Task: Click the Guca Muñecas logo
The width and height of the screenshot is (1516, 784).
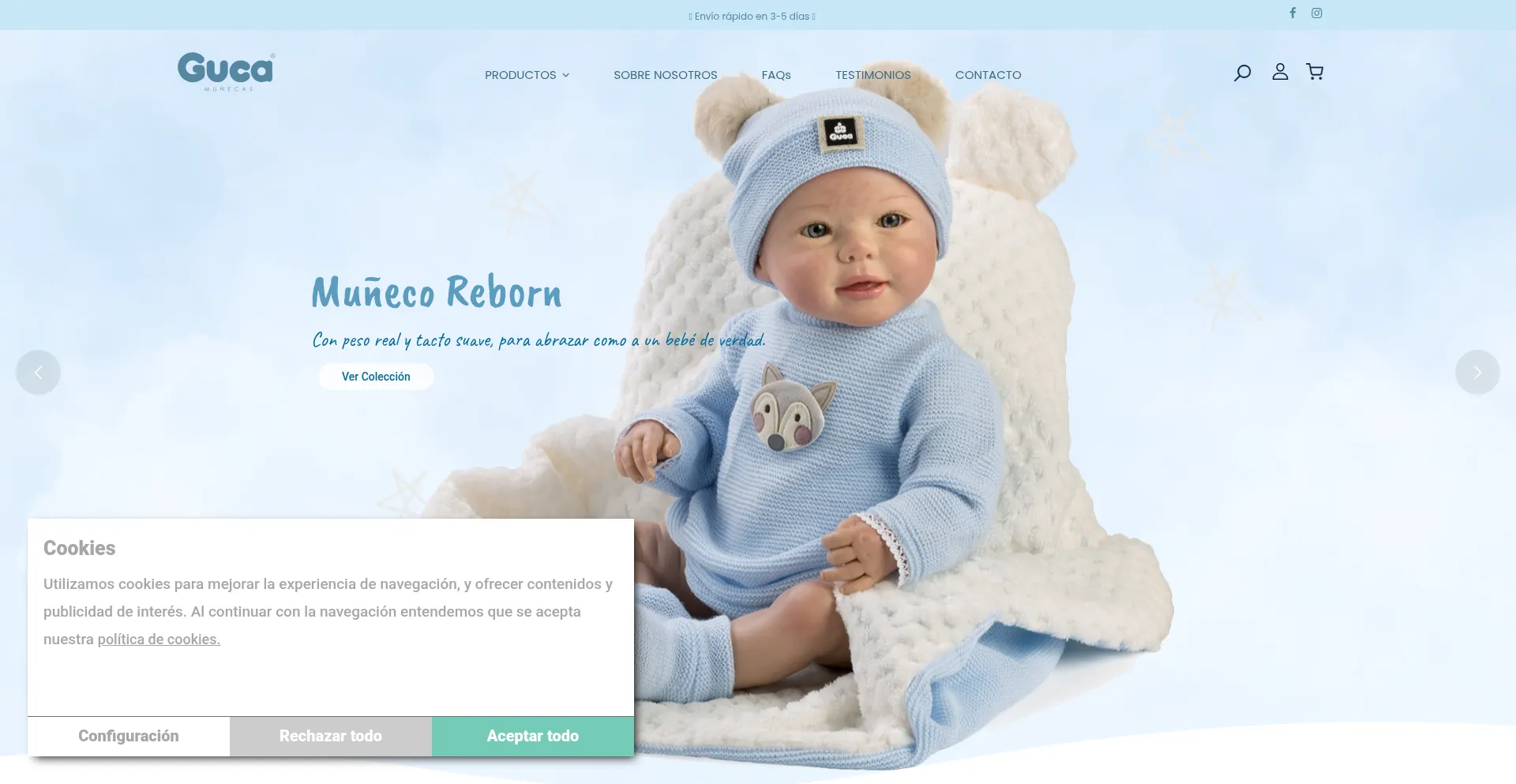Action: pyautogui.click(x=227, y=72)
